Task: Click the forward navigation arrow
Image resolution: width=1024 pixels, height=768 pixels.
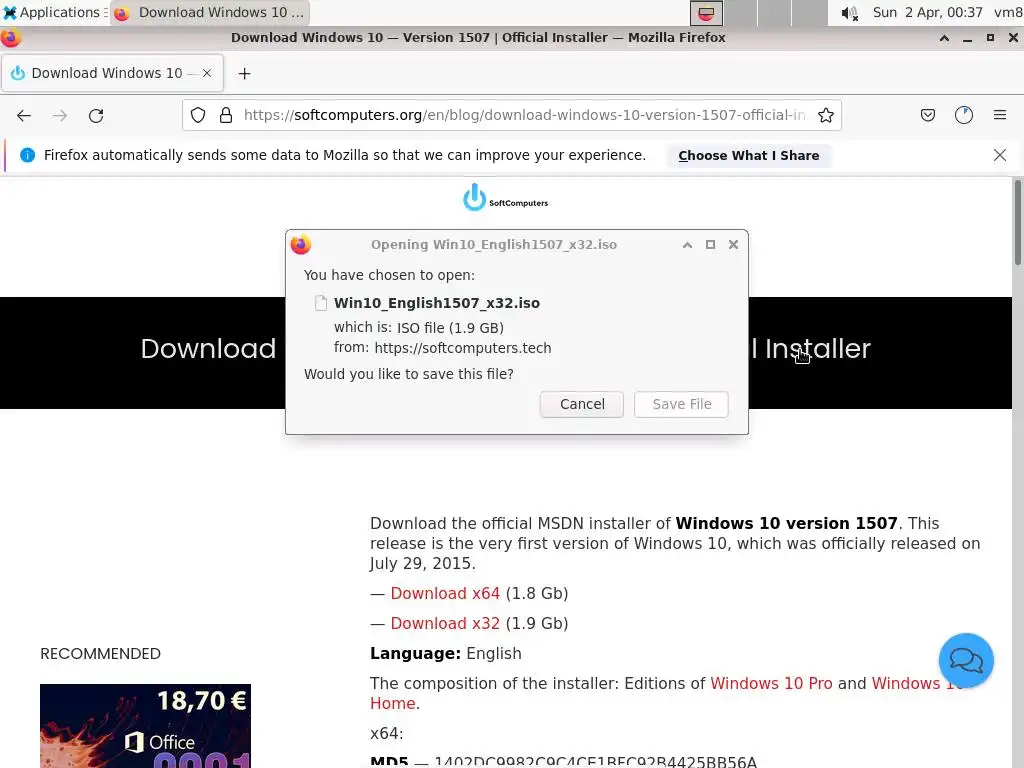Action: (x=59, y=116)
